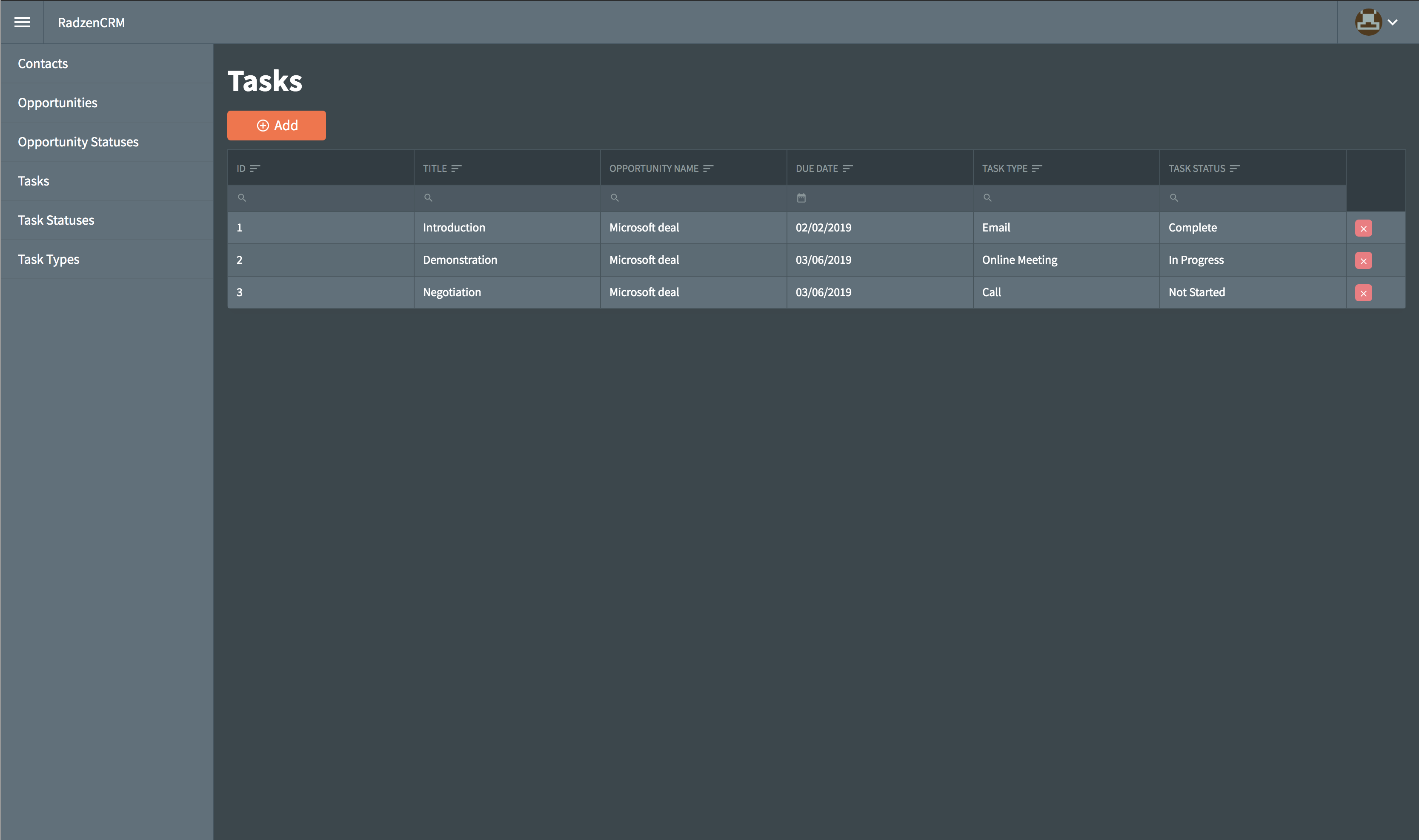Delete the Introduction task row
1419x840 pixels.
[1363, 228]
